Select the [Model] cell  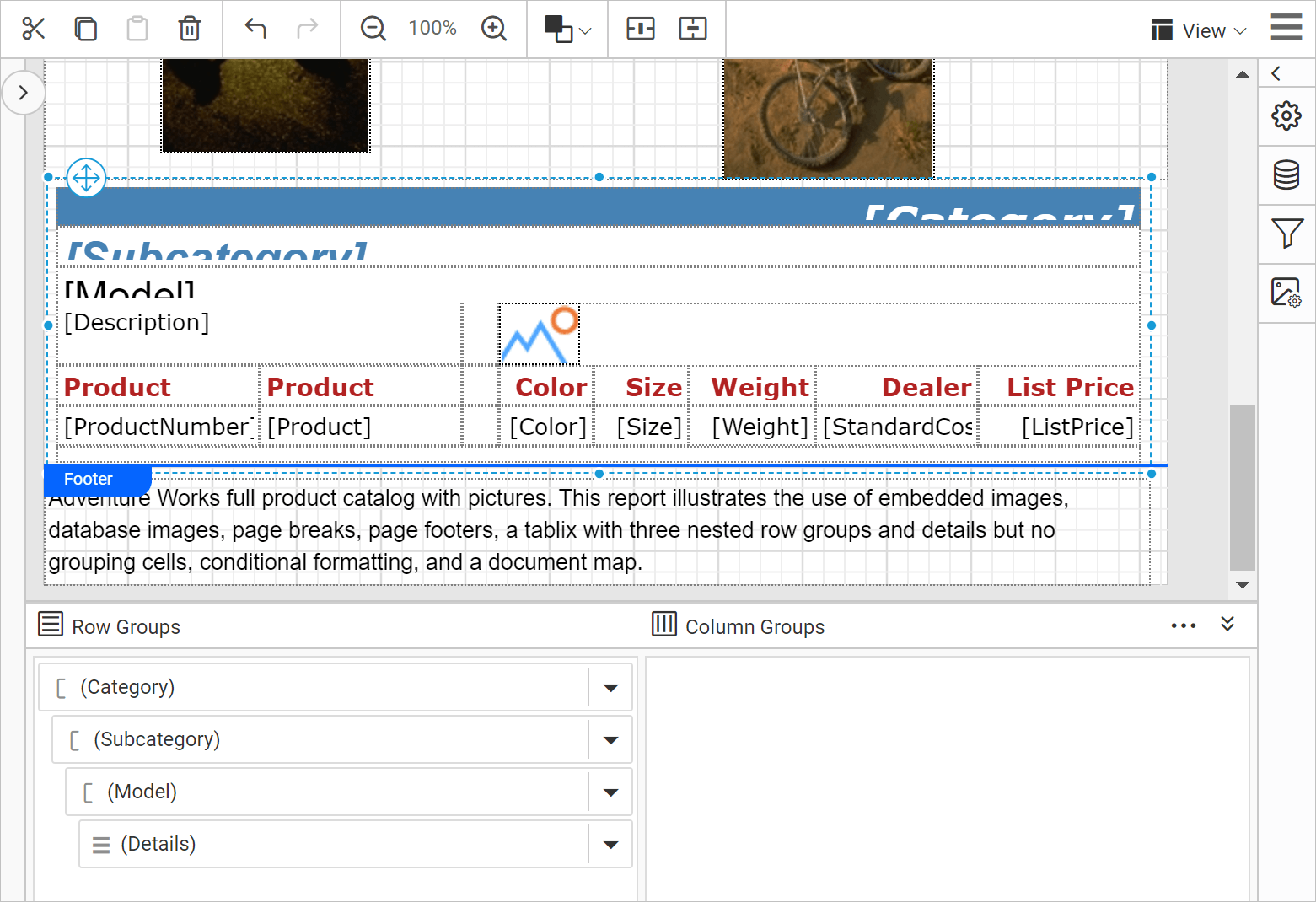point(599,286)
